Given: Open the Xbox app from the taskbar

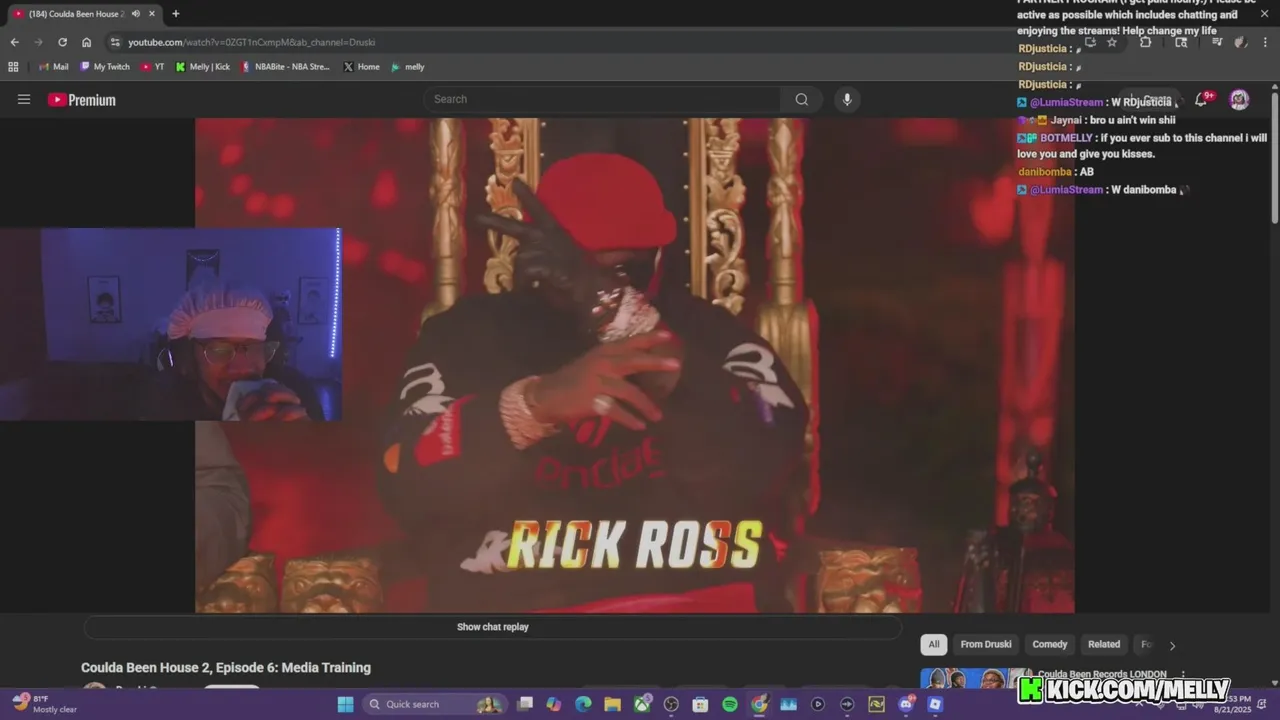Looking at the screenshot, I should point(642,704).
